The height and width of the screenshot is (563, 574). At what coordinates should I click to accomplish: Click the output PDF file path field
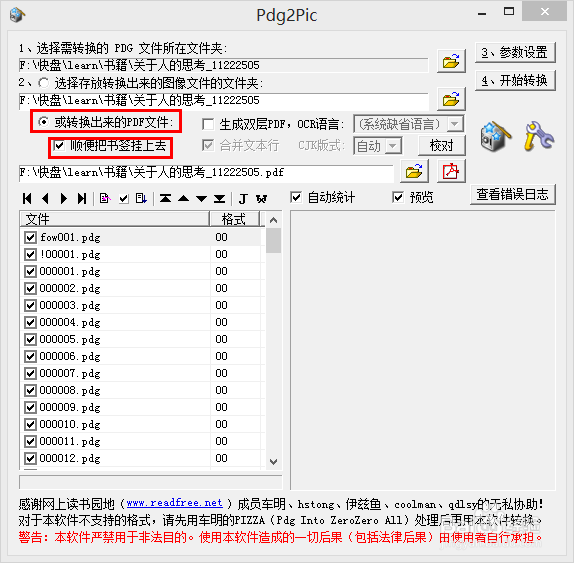[206, 173]
